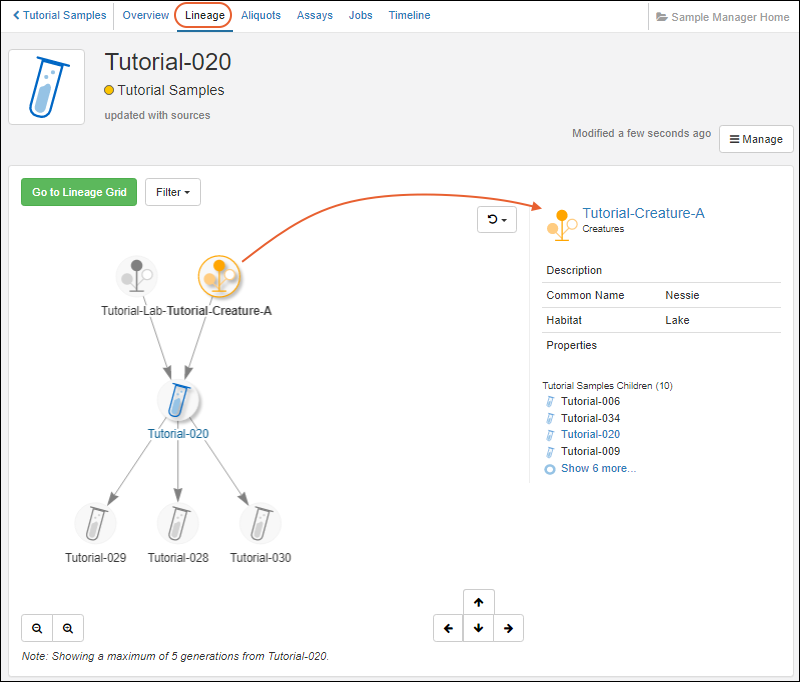Image resolution: width=800 pixels, height=682 pixels.
Task: Zoom out using the left magnifier button
Action: coord(37,628)
